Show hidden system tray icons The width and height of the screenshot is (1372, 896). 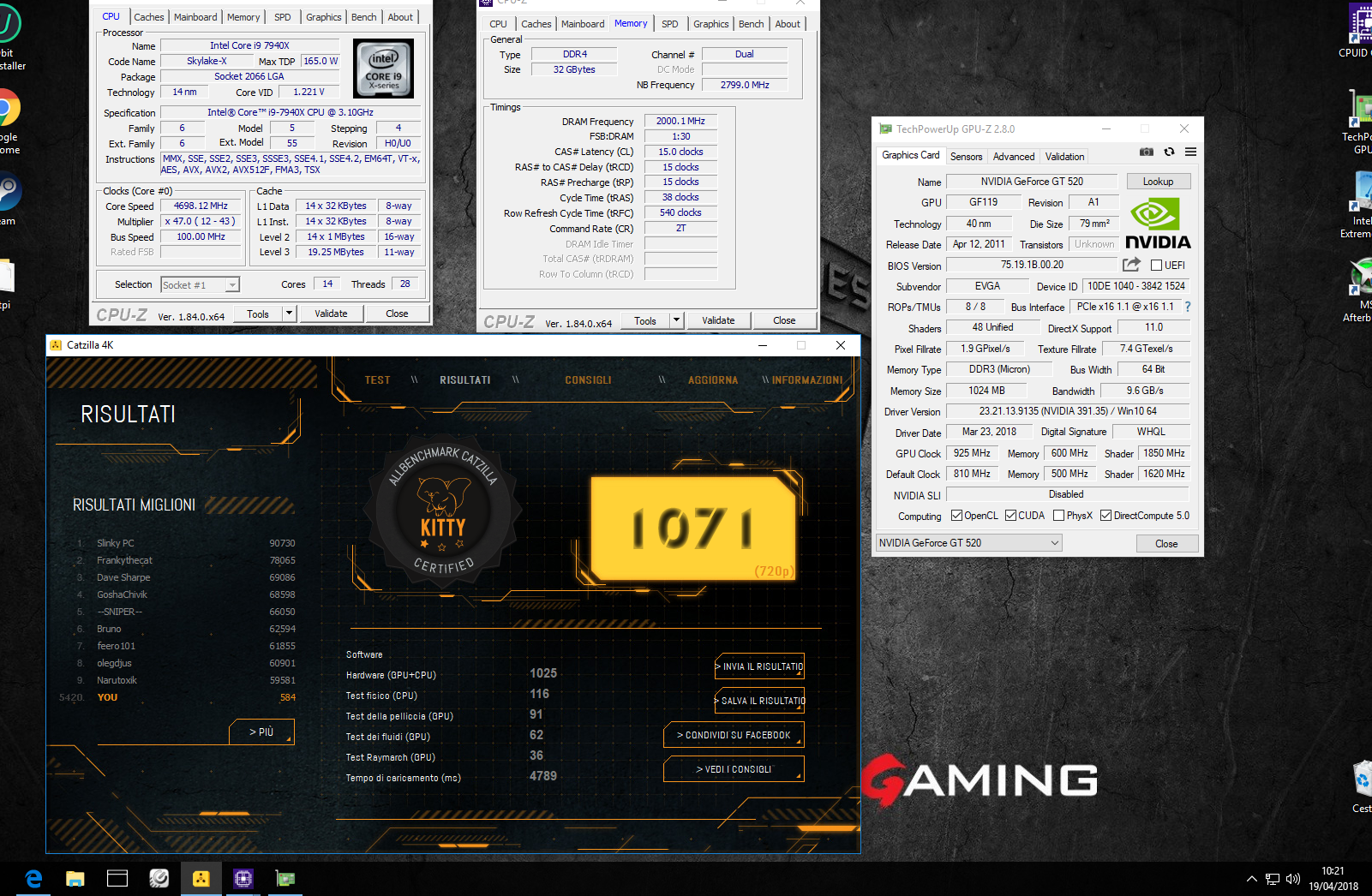(x=1252, y=879)
